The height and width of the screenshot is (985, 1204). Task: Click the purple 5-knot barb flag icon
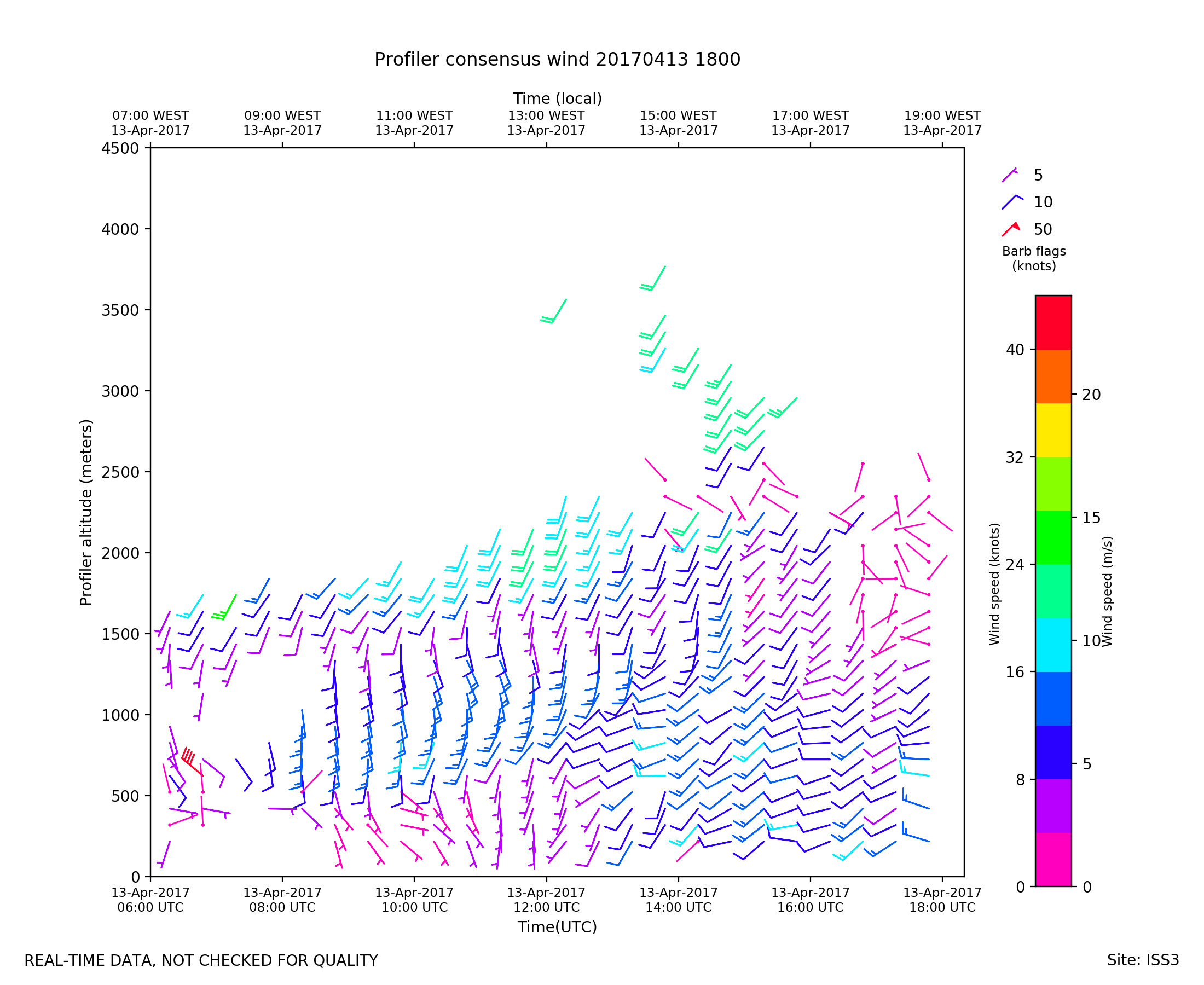tap(1009, 175)
